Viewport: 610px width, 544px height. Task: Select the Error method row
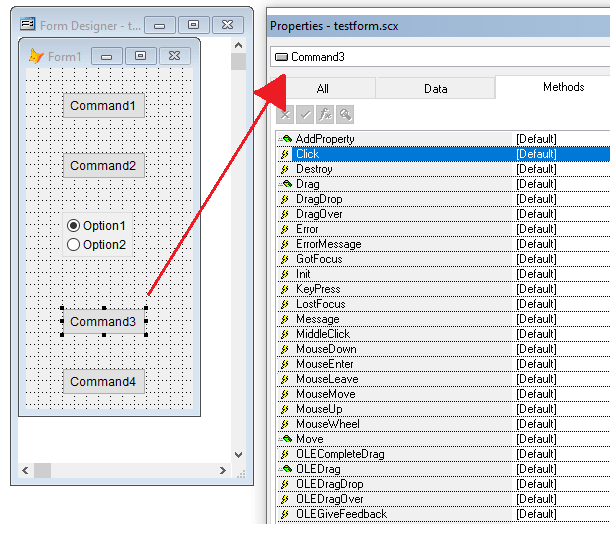(443, 229)
